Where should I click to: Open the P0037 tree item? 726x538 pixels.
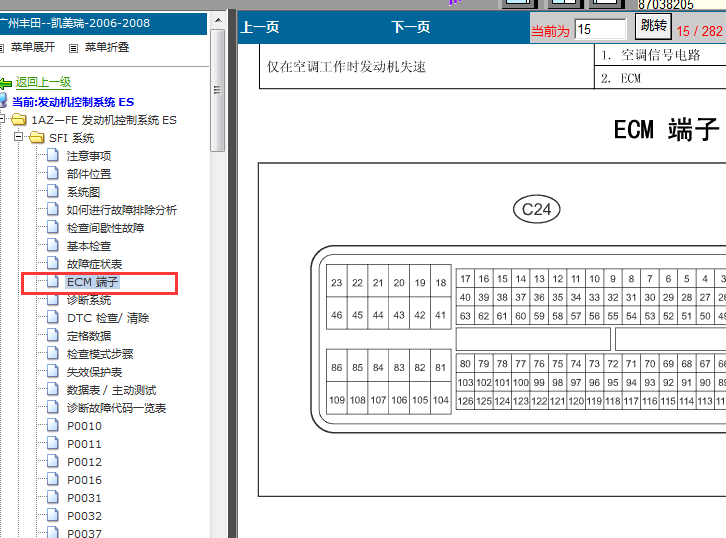84,533
